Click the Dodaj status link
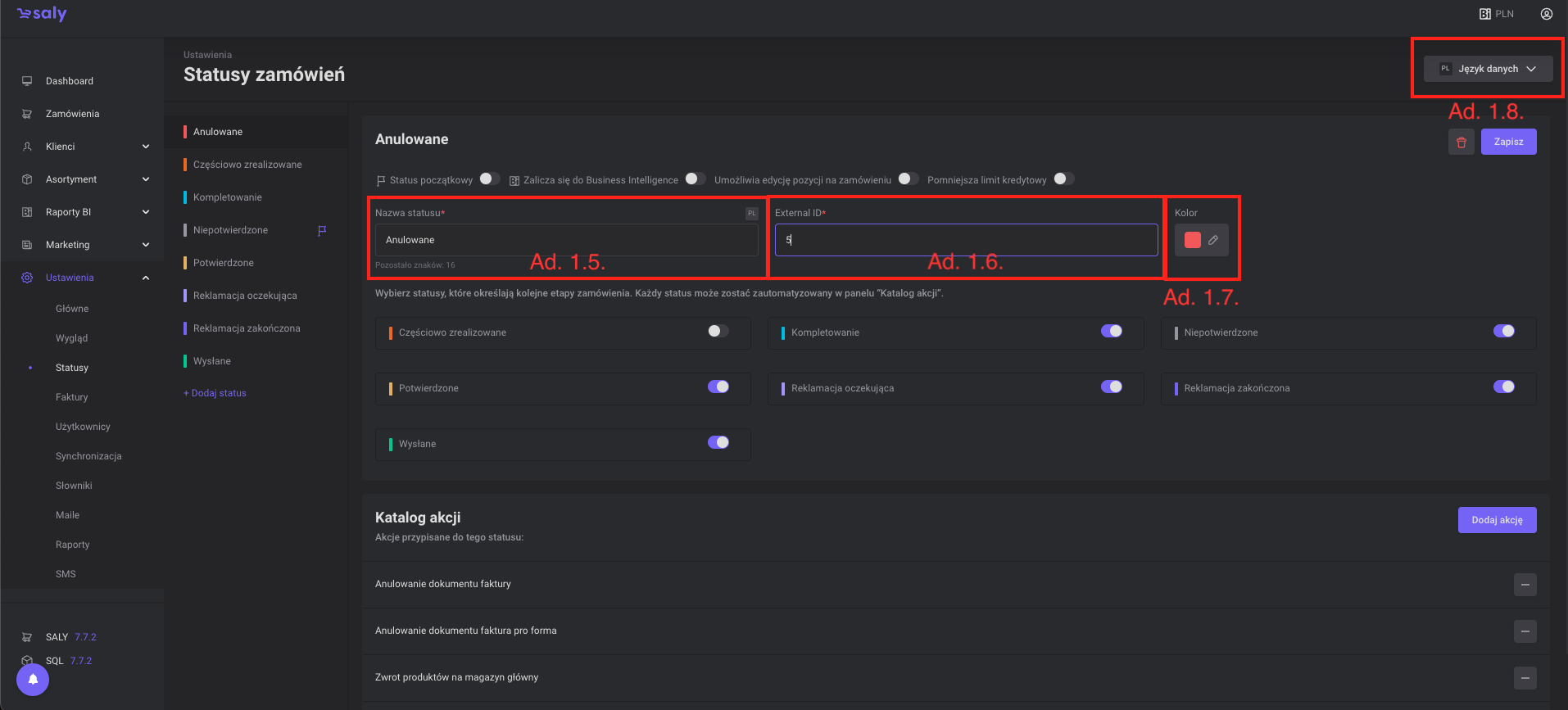The image size is (1568, 710). point(215,393)
